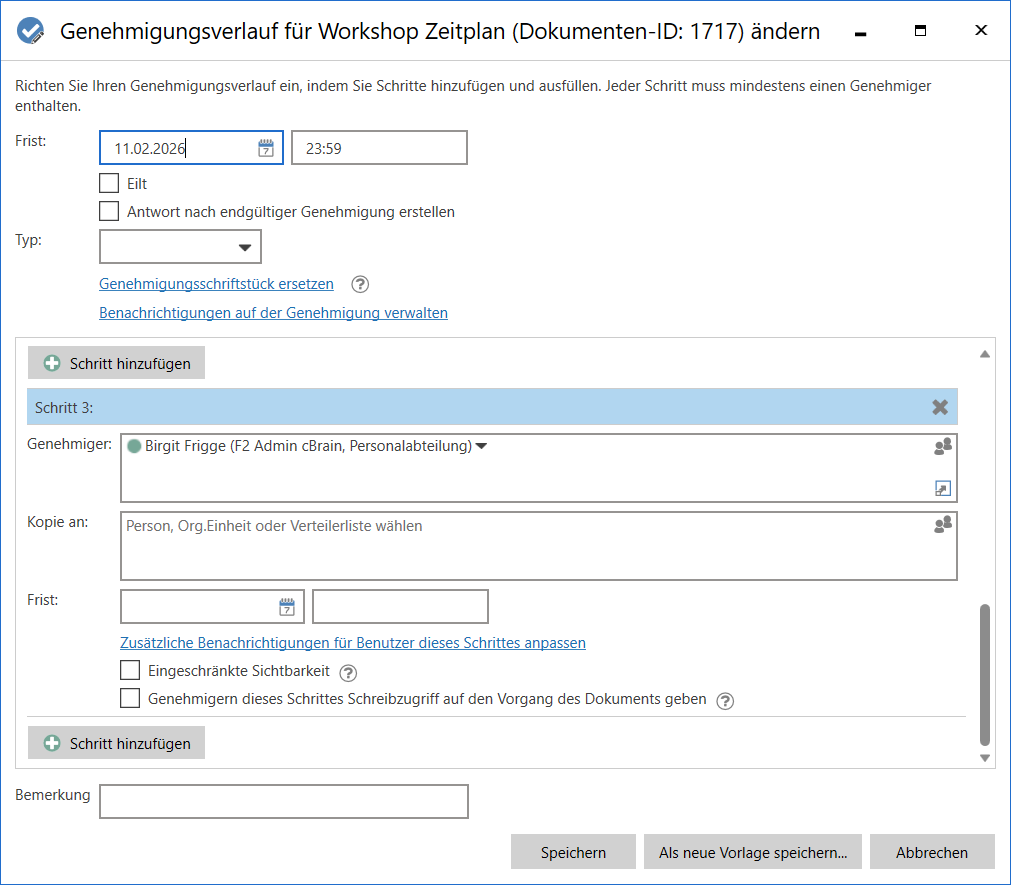Click the expand icon in Genehmiger field
Viewport: 1011px width, 885px height.
[x=942, y=488]
